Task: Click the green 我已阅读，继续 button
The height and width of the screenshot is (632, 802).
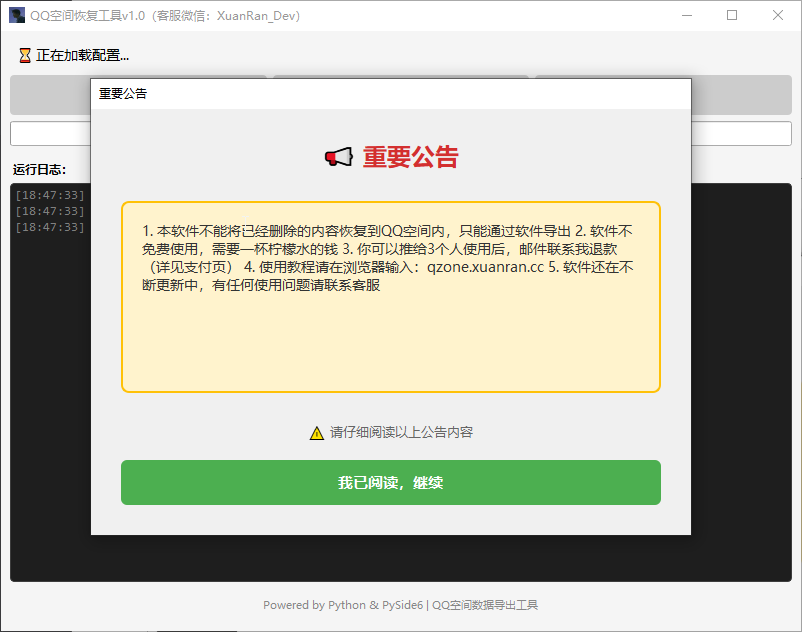Action: [x=390, y=482]
